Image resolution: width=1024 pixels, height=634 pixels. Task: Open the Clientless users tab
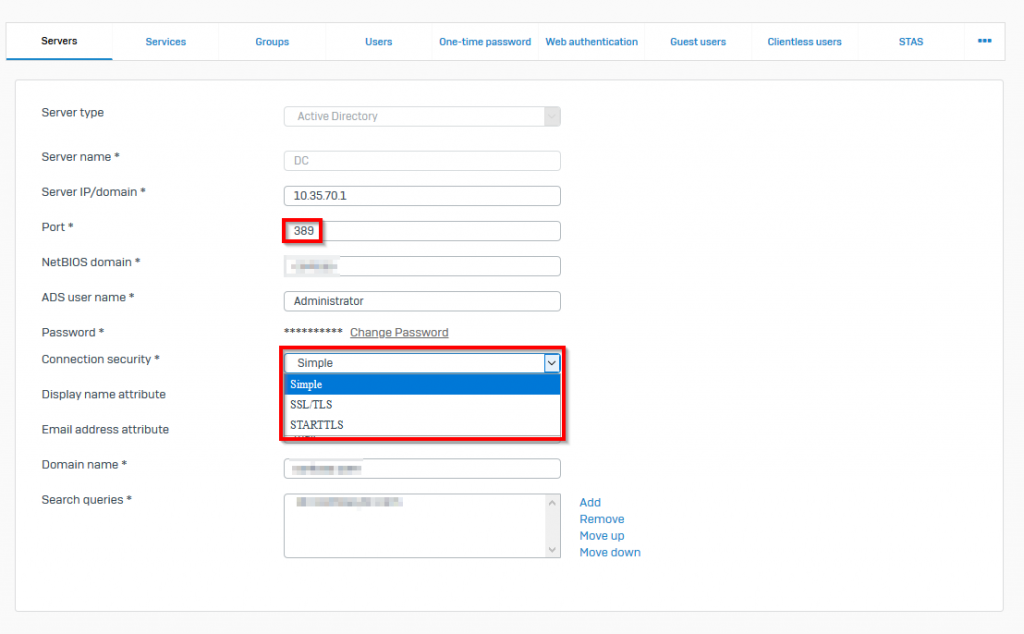point(804,42)
